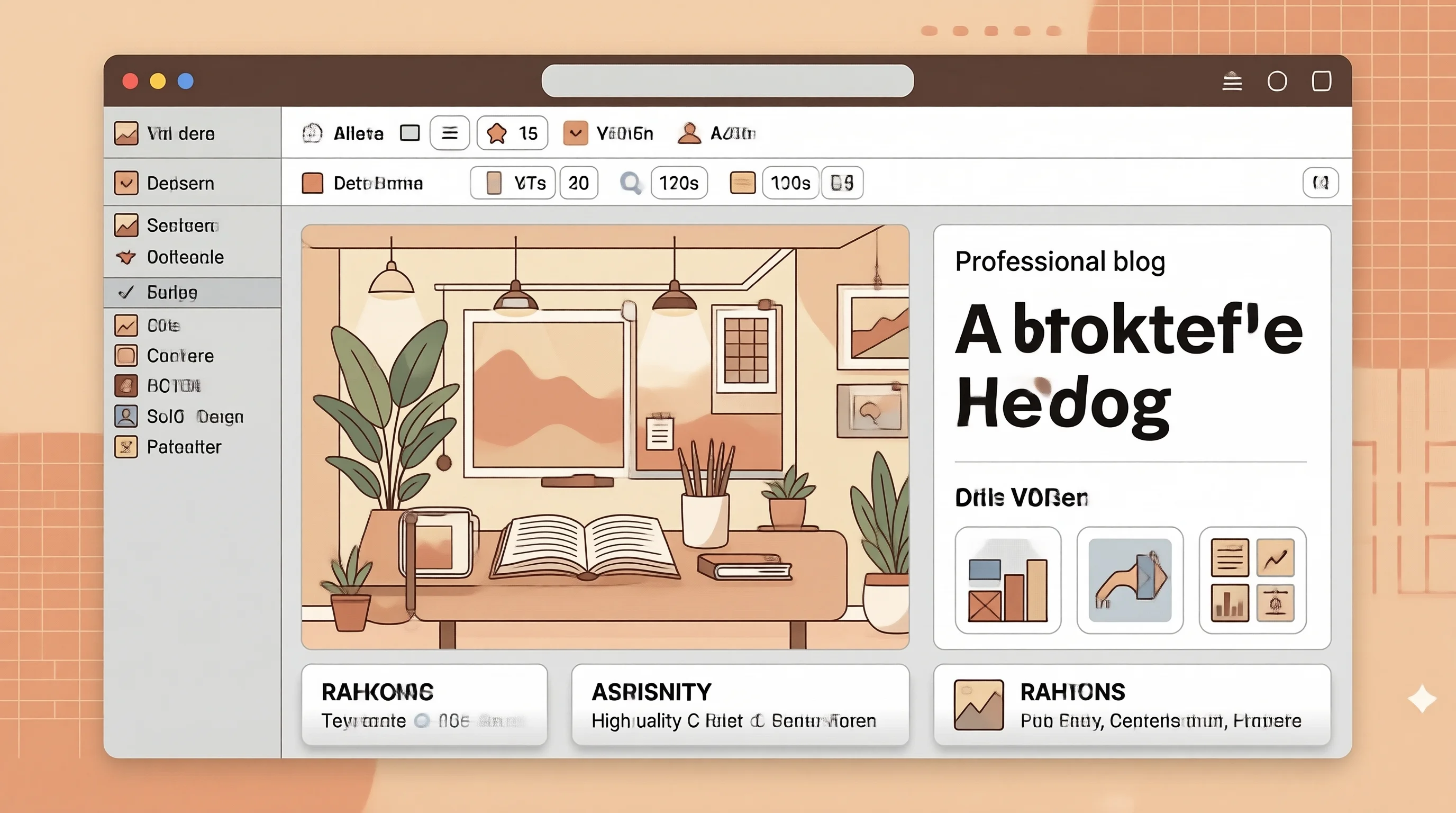Click the picture icon in the 'RAHTONS' card
Viewport: 1456px width, 813px height.
(x=978, y=704)
